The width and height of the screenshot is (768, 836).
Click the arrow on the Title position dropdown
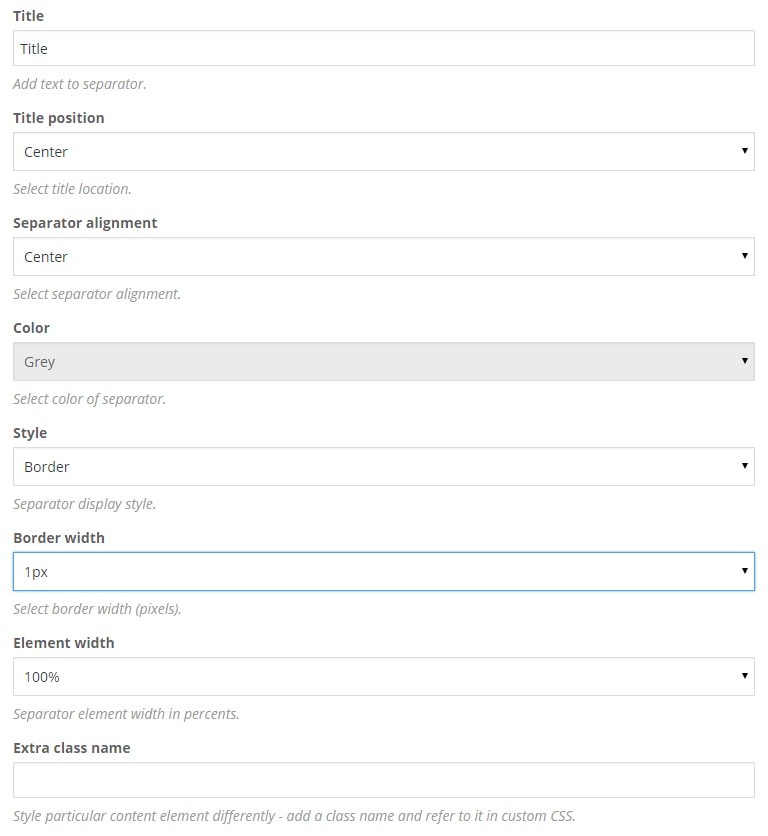point(745,151)
